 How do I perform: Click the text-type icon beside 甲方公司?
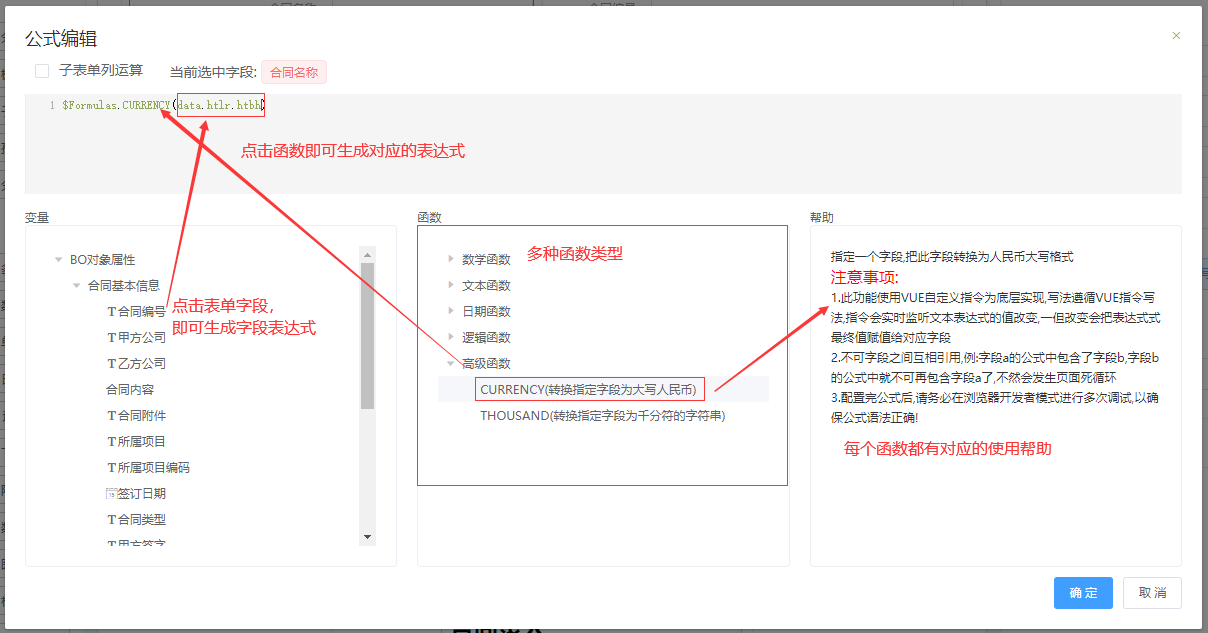coord(112,337)
